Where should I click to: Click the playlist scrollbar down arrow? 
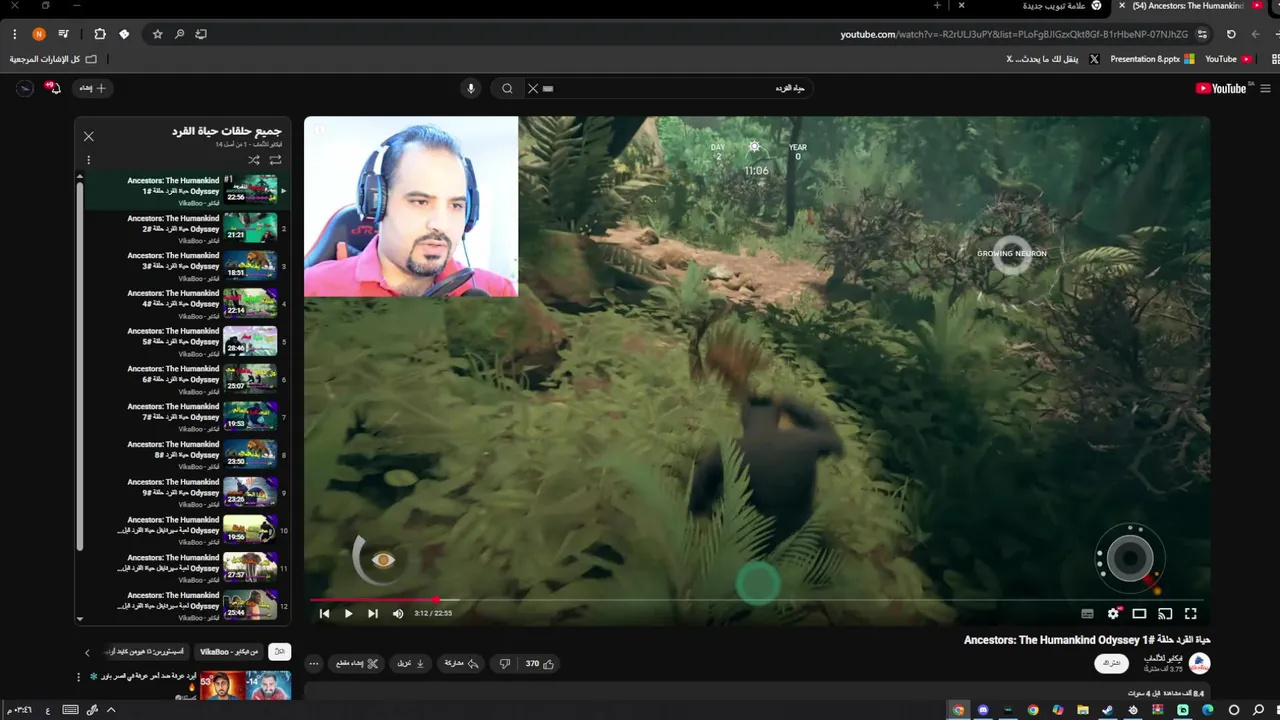point(80,619)
